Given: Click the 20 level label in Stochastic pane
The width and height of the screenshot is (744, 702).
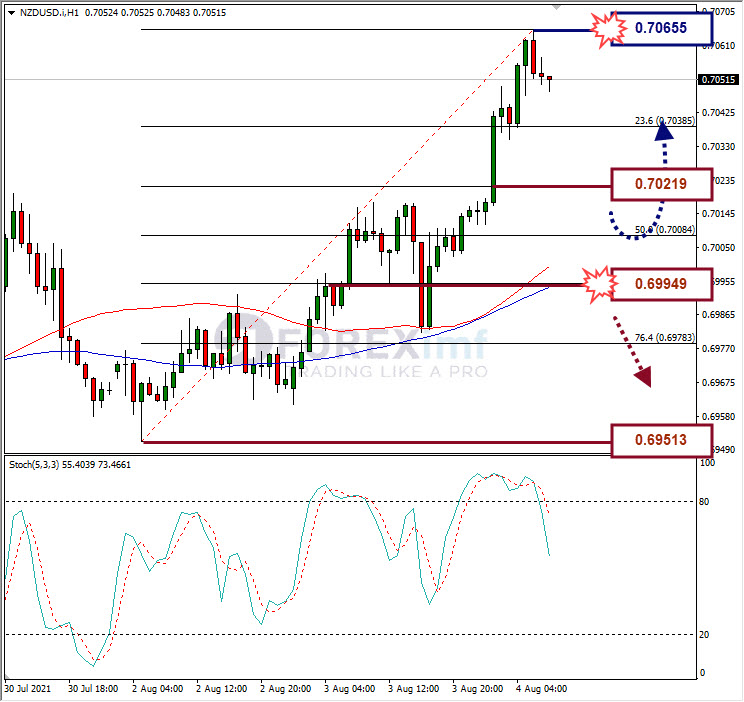Looking at the screenshot, I should 704,635.
